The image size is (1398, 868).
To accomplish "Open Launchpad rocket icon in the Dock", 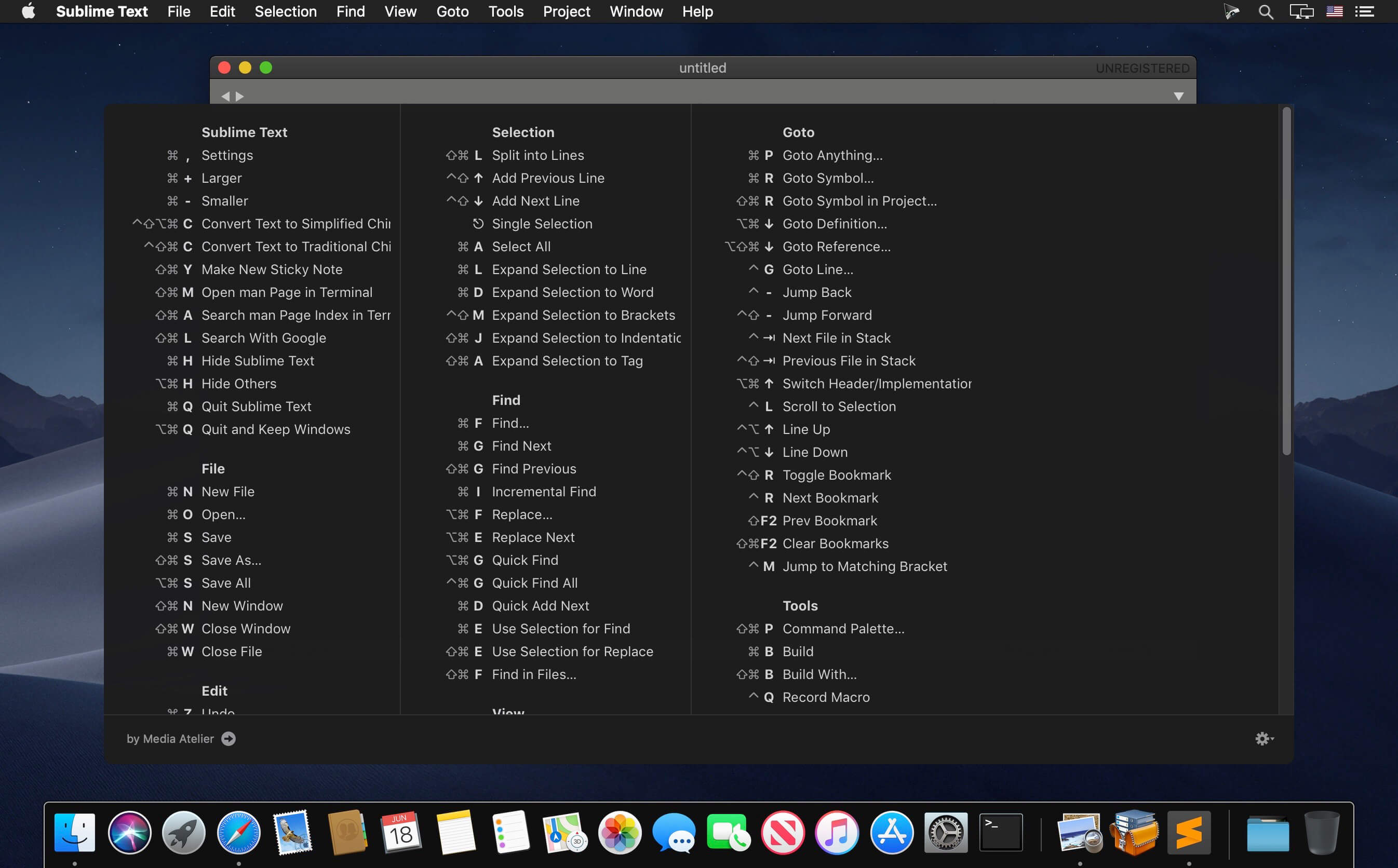I will click(184, 832).
